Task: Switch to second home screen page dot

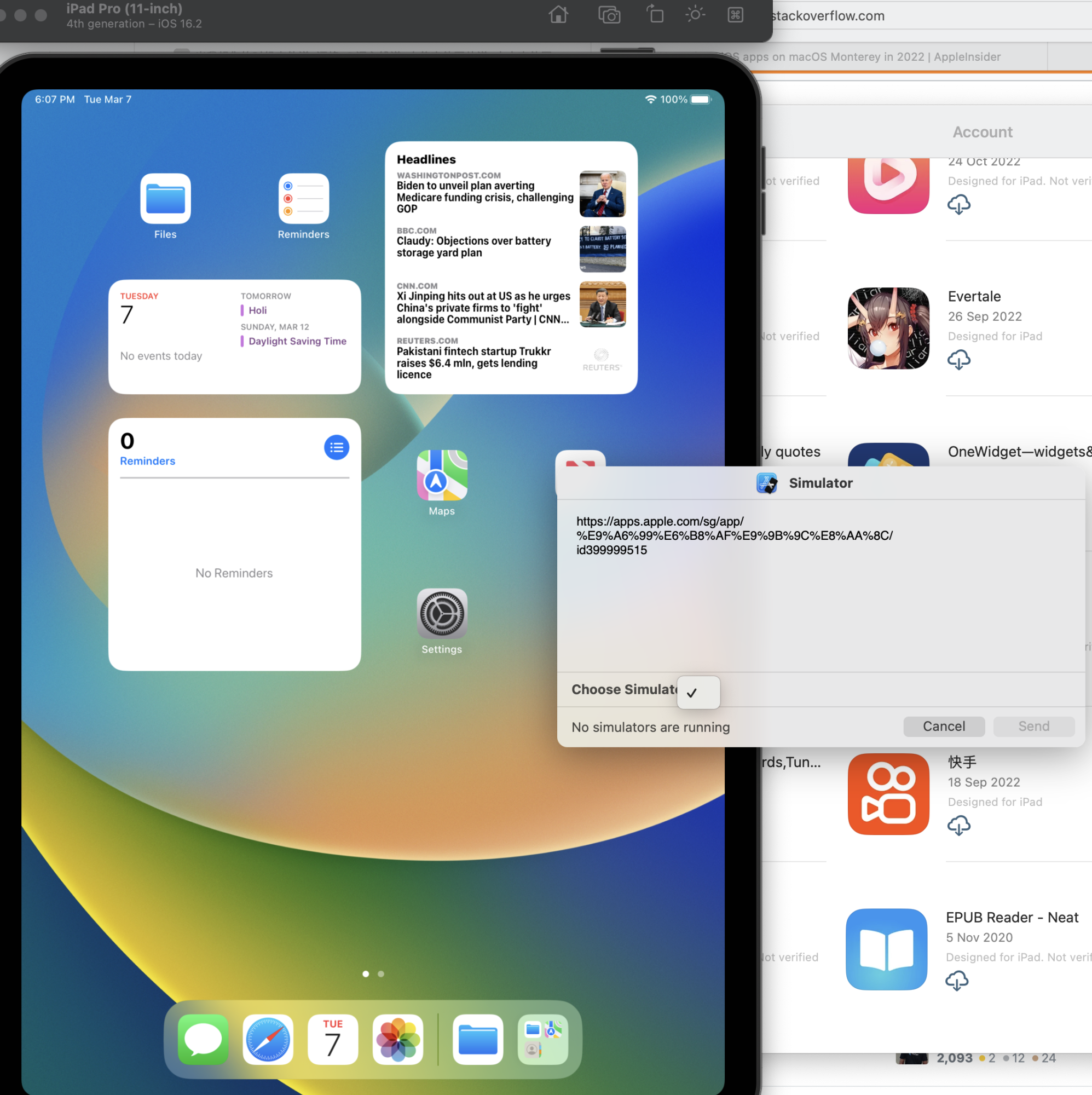Action: [381, 973]
